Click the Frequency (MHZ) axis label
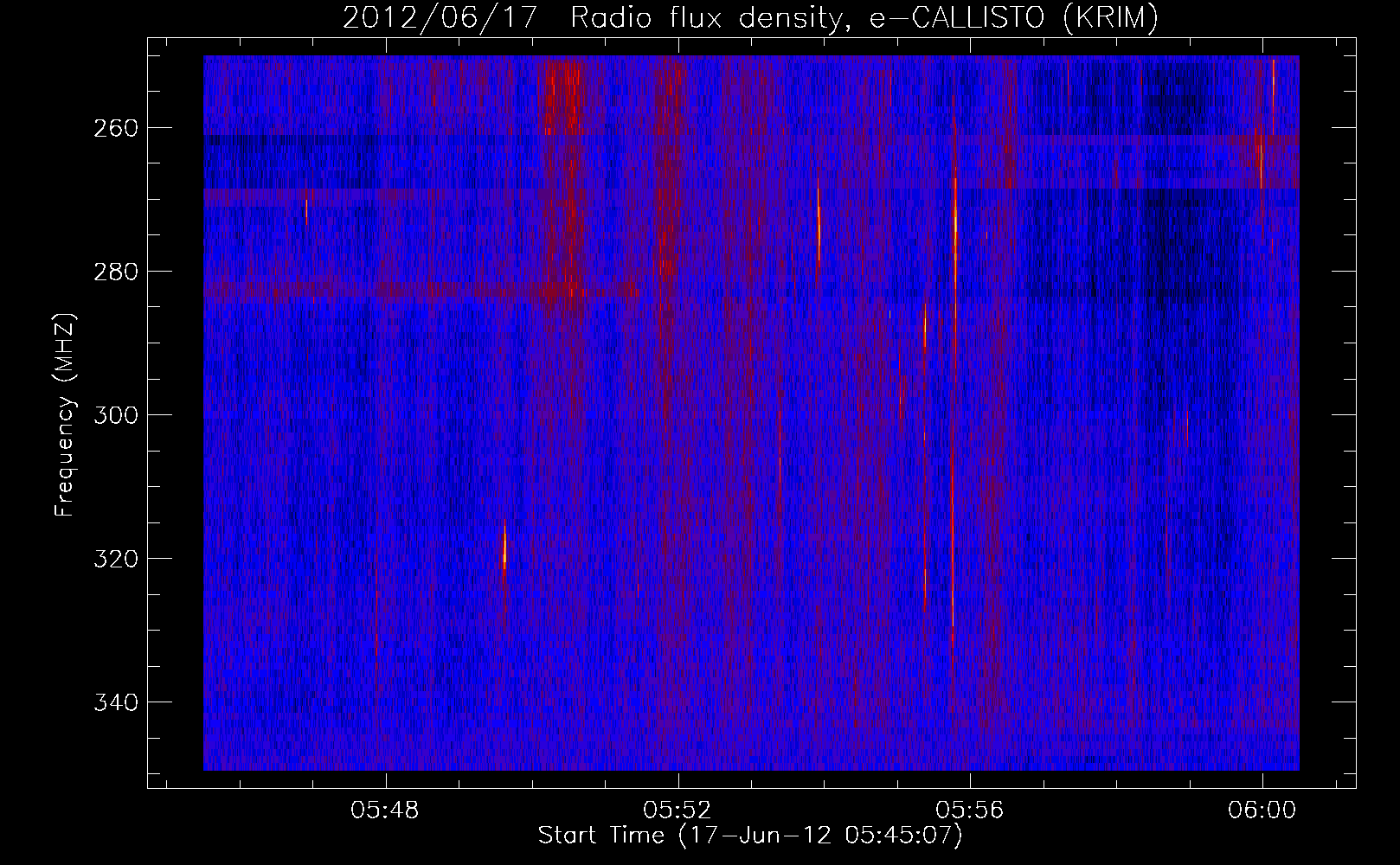This screenshot has height=865, width=1400. [x=65, y=414]
